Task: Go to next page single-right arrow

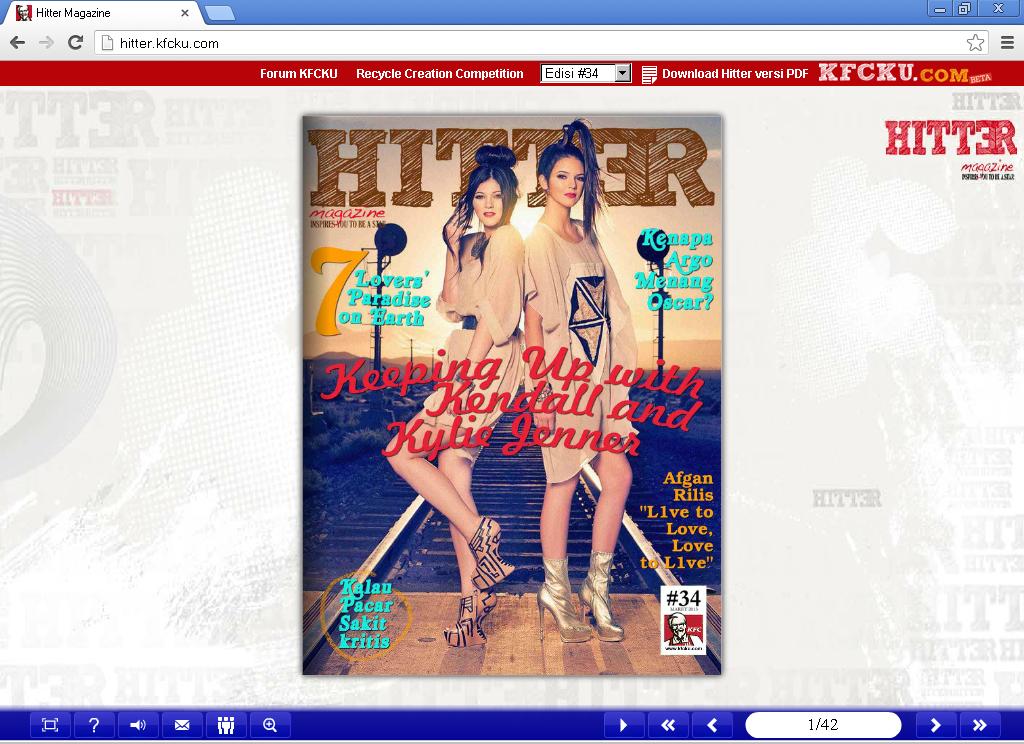Action: pos(935,725)
